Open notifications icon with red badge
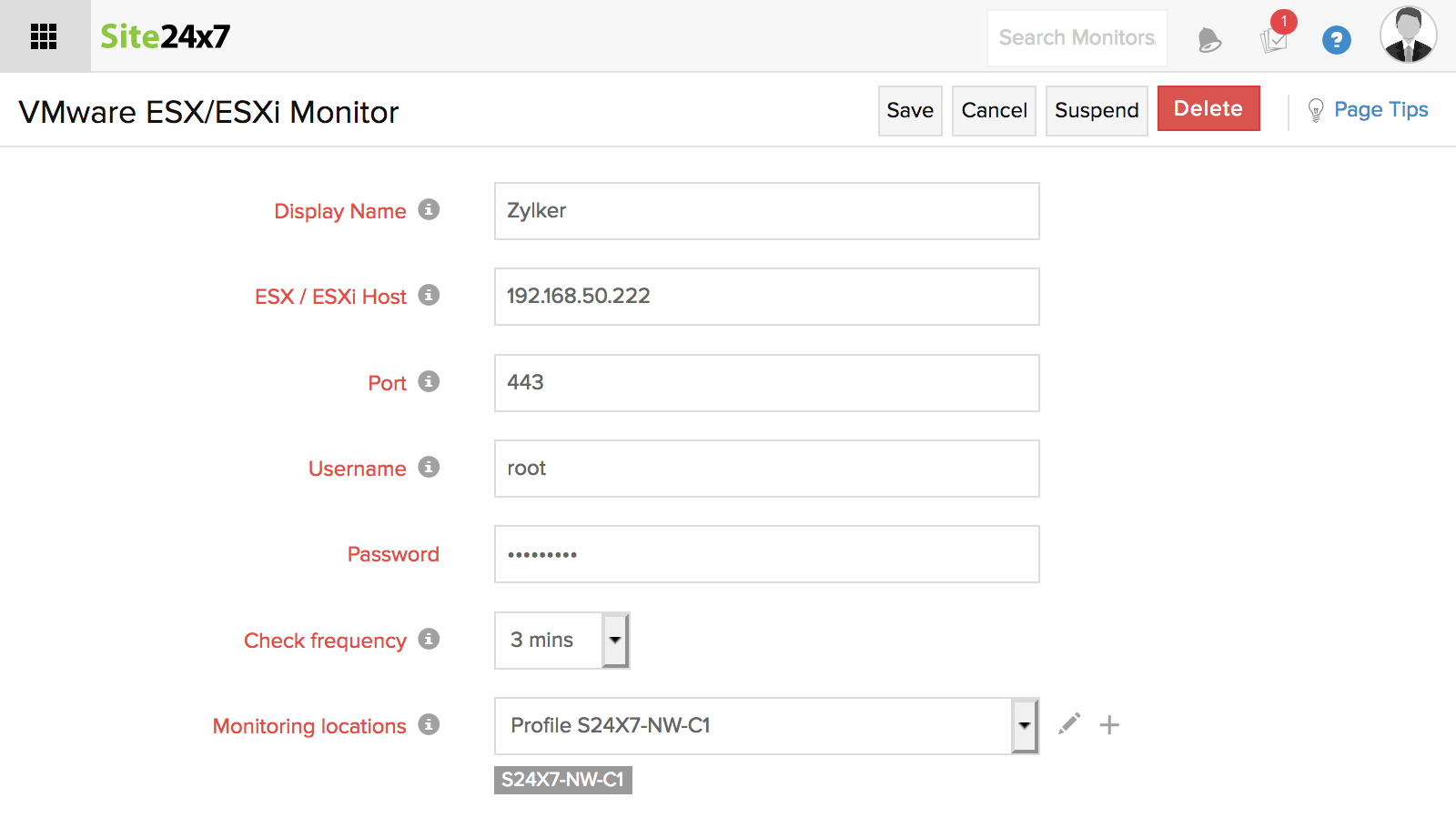 pyautogui.click(x=1274, y=38)
